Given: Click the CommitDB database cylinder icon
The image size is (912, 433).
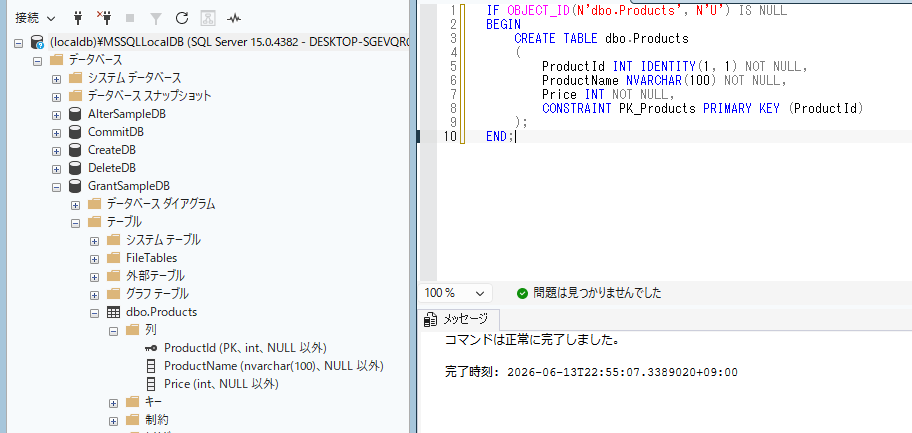Looking at the screenshot, I should pyautogui.click(x=74, y=132).
